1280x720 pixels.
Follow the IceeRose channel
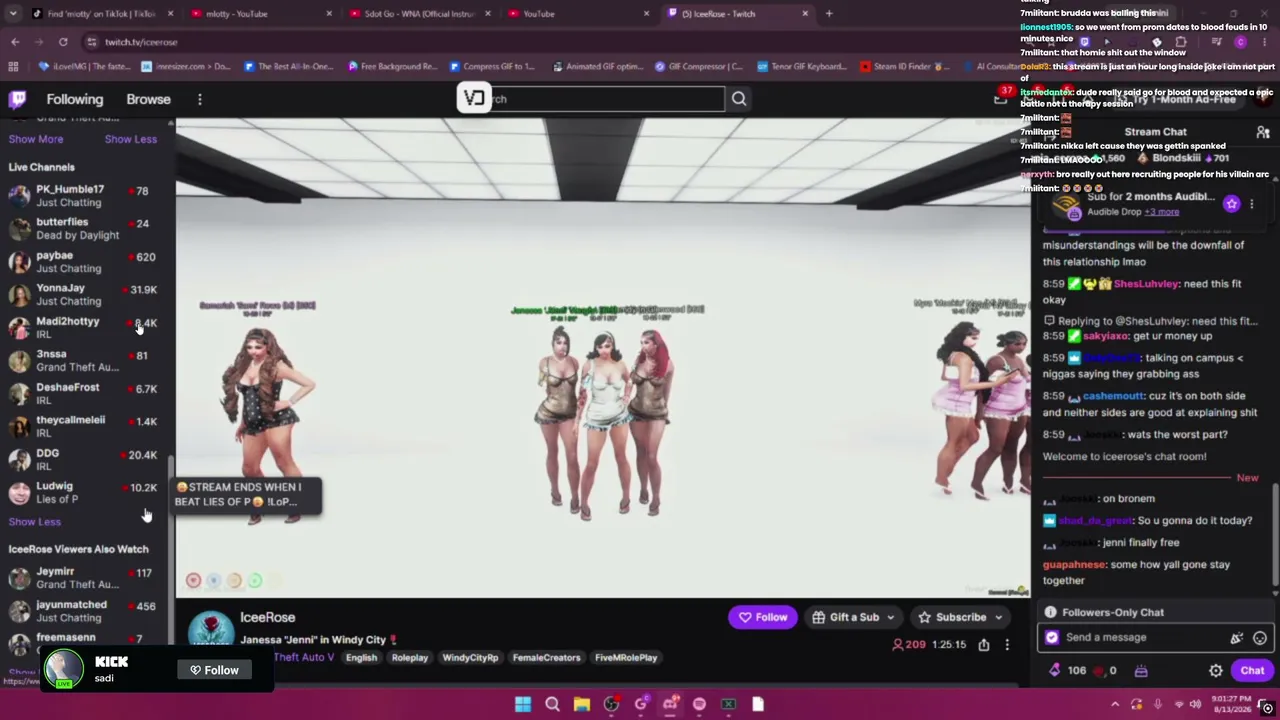click(x=763, y=618)
